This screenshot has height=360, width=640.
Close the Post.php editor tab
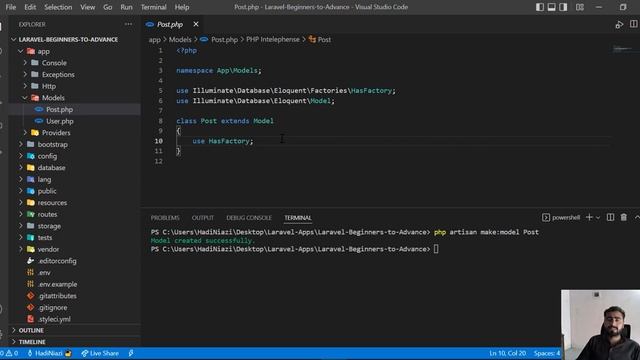(196, 24)
